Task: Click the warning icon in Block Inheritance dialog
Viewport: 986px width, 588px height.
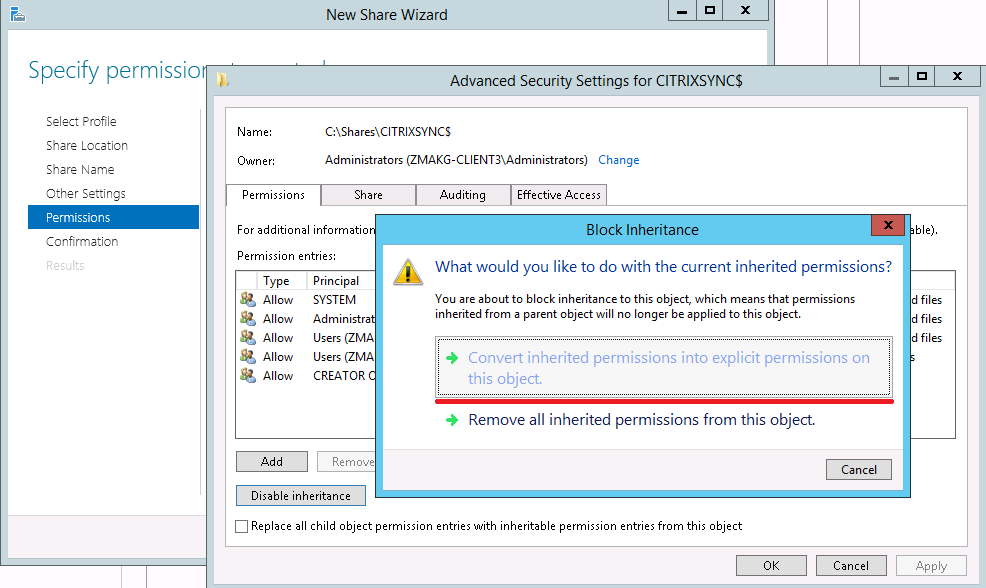Action: pyautogui.click(x=408, y=272)
